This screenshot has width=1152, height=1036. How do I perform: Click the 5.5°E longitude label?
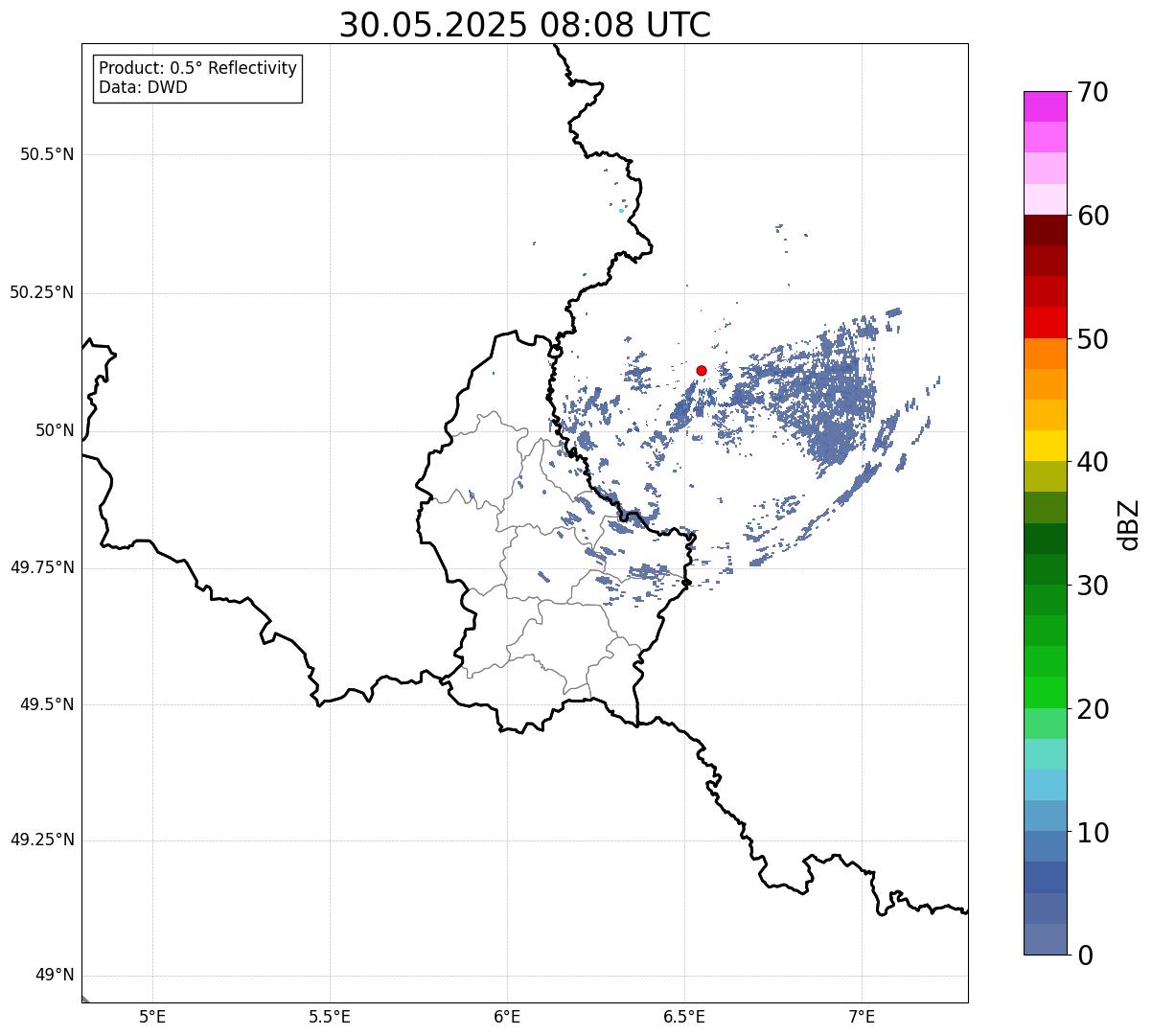coord(330,1017)
